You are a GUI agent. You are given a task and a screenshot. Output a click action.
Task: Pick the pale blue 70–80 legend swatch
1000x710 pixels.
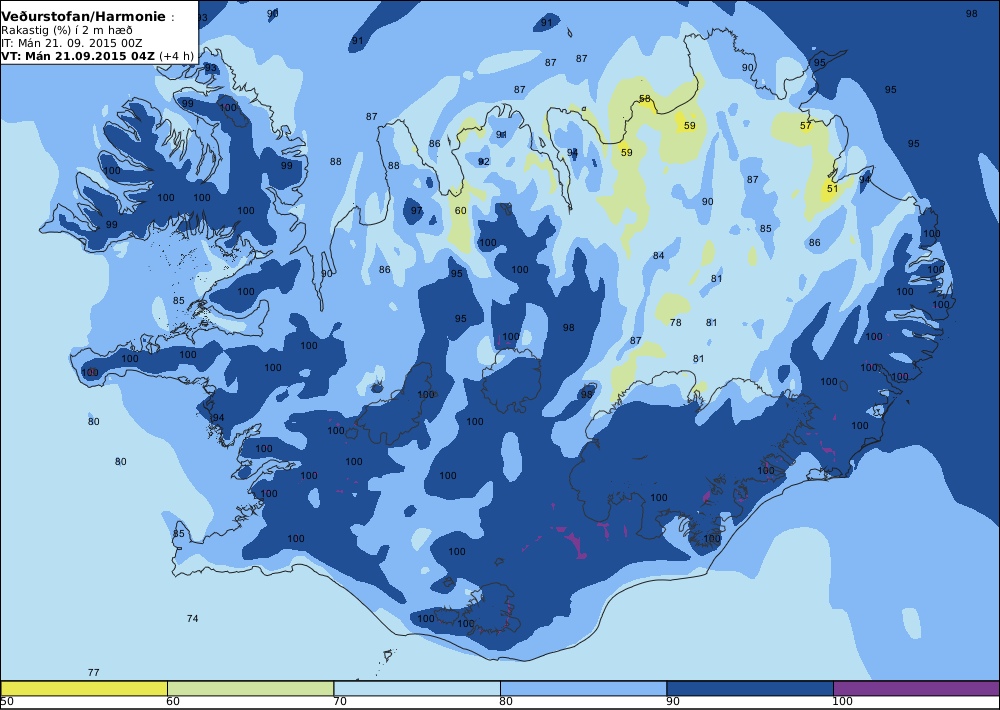(x=416, y=688)
